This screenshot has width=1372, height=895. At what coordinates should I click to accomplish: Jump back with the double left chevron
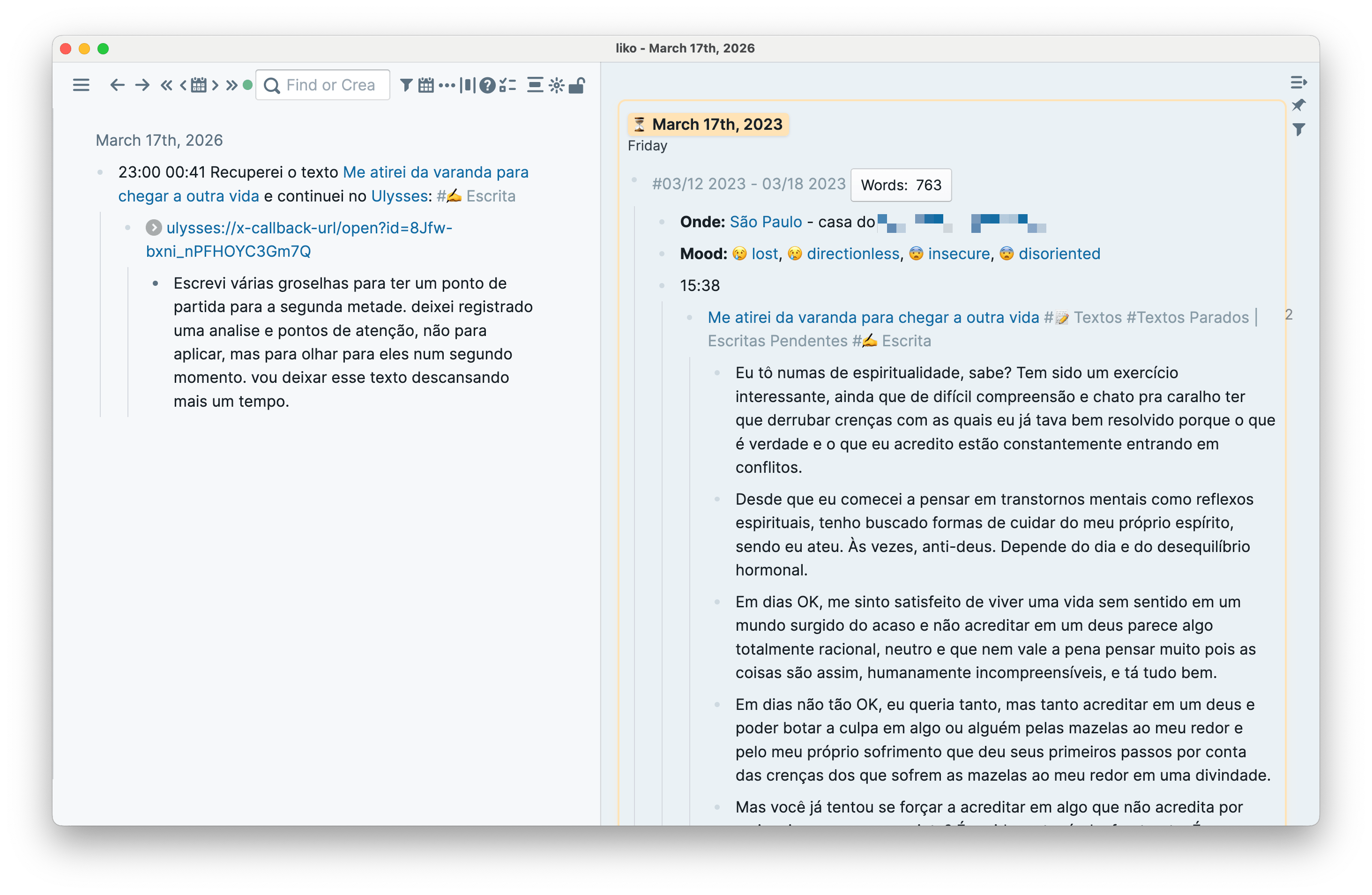click(167, 85)
